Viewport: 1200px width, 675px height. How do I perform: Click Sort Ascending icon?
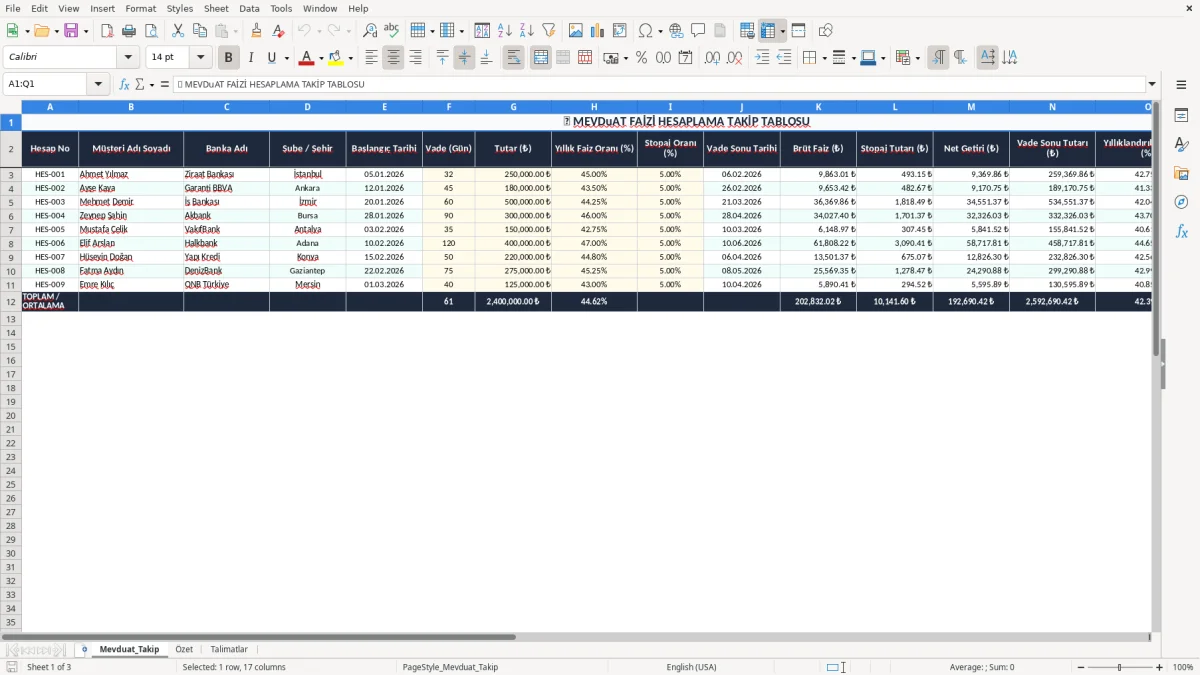[505, 31]
